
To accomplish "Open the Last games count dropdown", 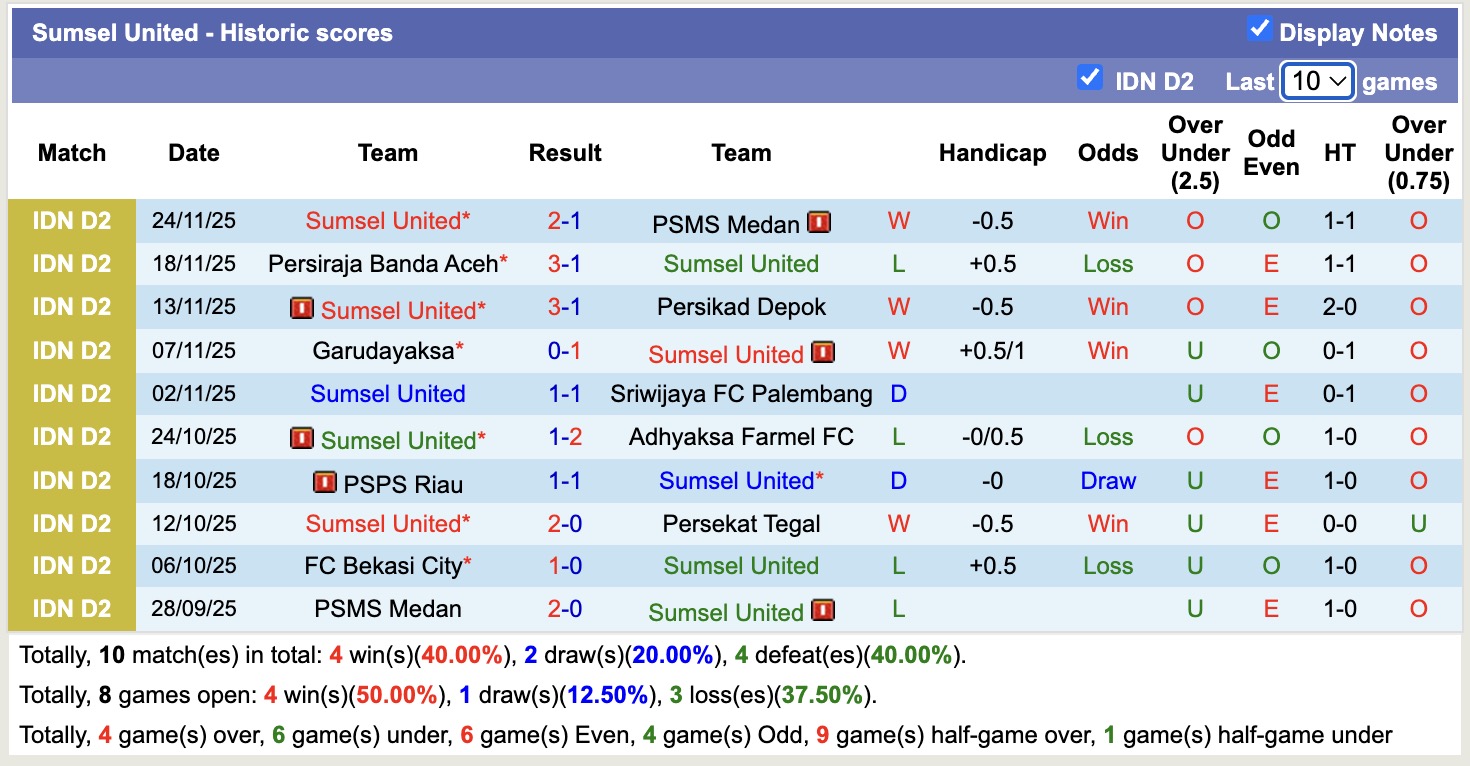I will (x=1317, y=81).
